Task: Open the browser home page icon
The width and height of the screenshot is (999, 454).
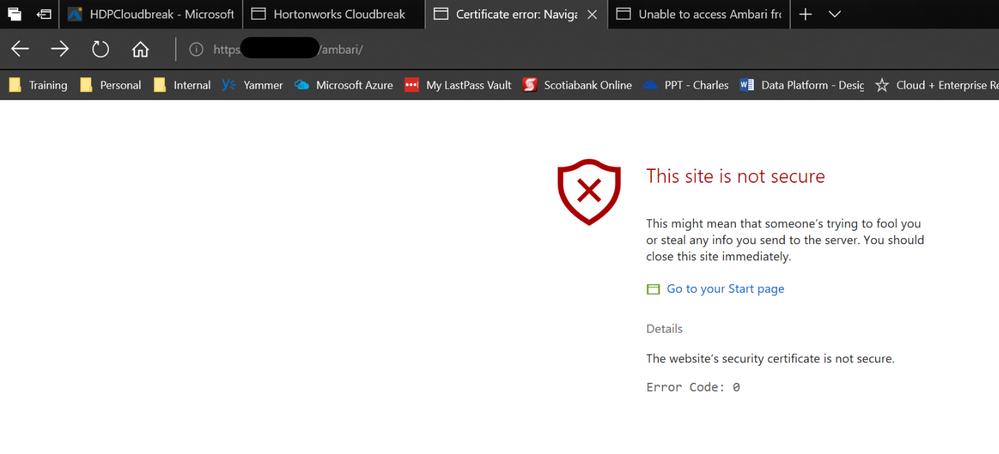Action: tap(140, 49)
